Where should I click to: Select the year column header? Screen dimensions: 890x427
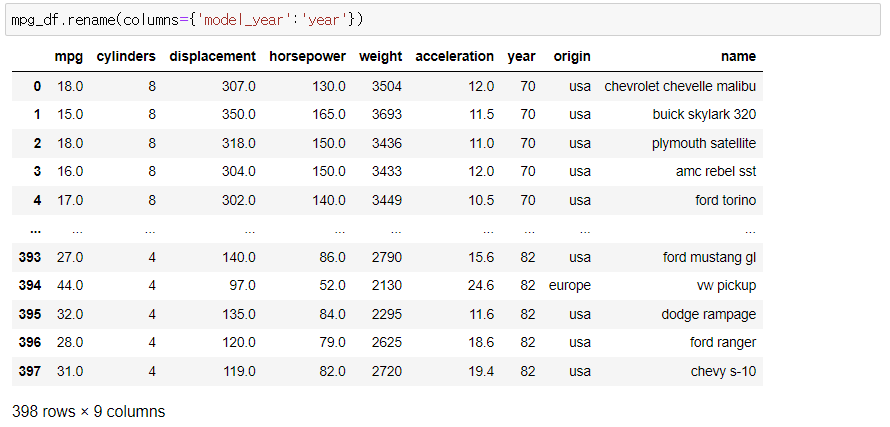[521, 57]
